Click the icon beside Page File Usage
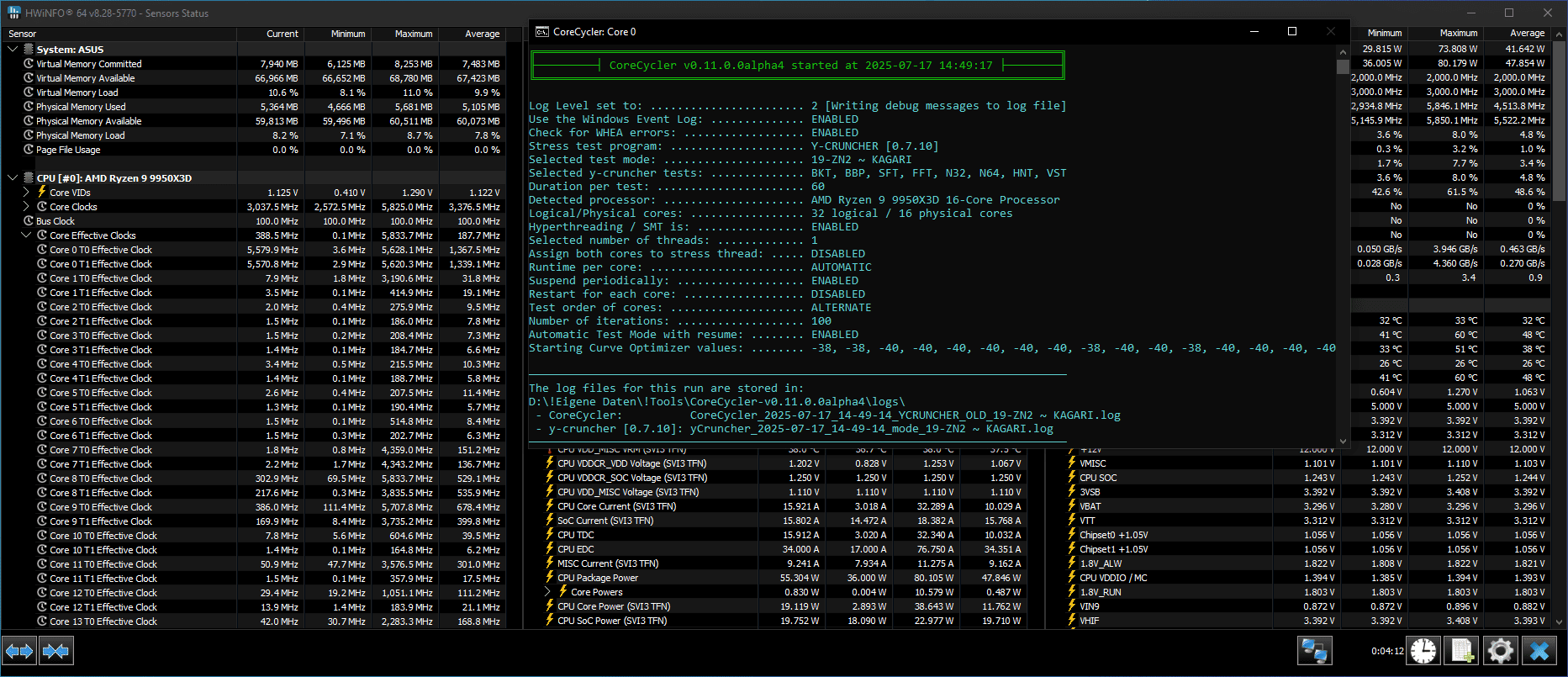 29,149
